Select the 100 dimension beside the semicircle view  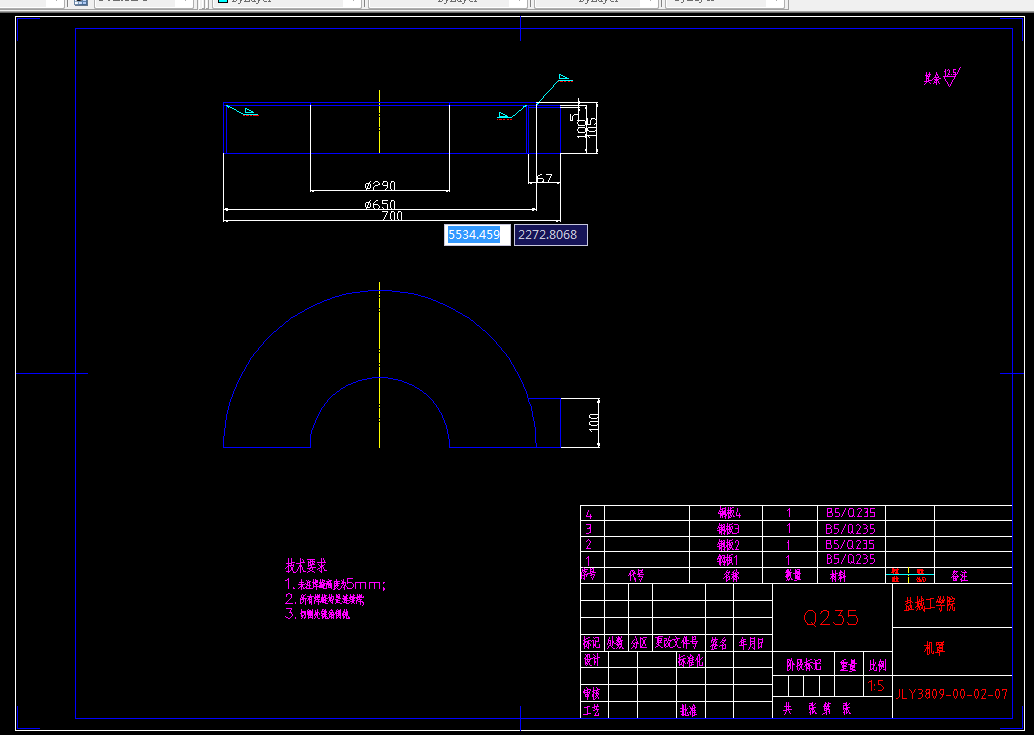(x=593, y=423)
